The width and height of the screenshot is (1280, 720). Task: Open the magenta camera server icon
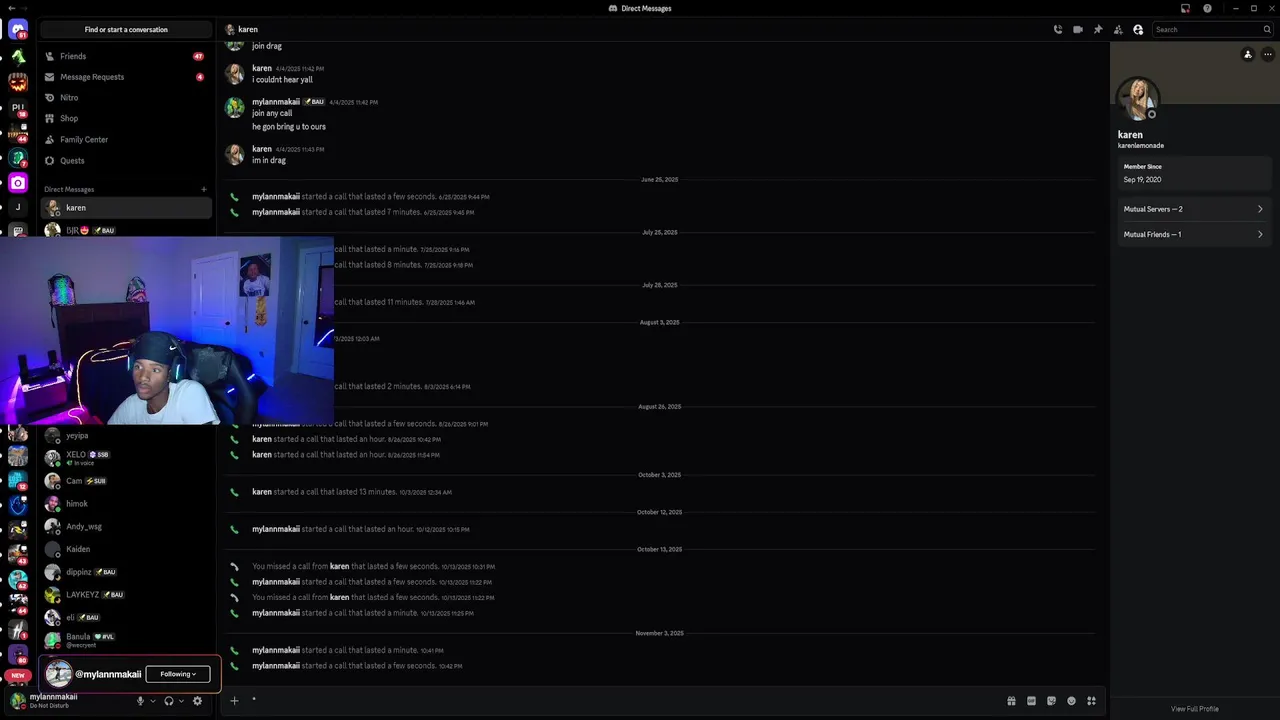(18, 183)
